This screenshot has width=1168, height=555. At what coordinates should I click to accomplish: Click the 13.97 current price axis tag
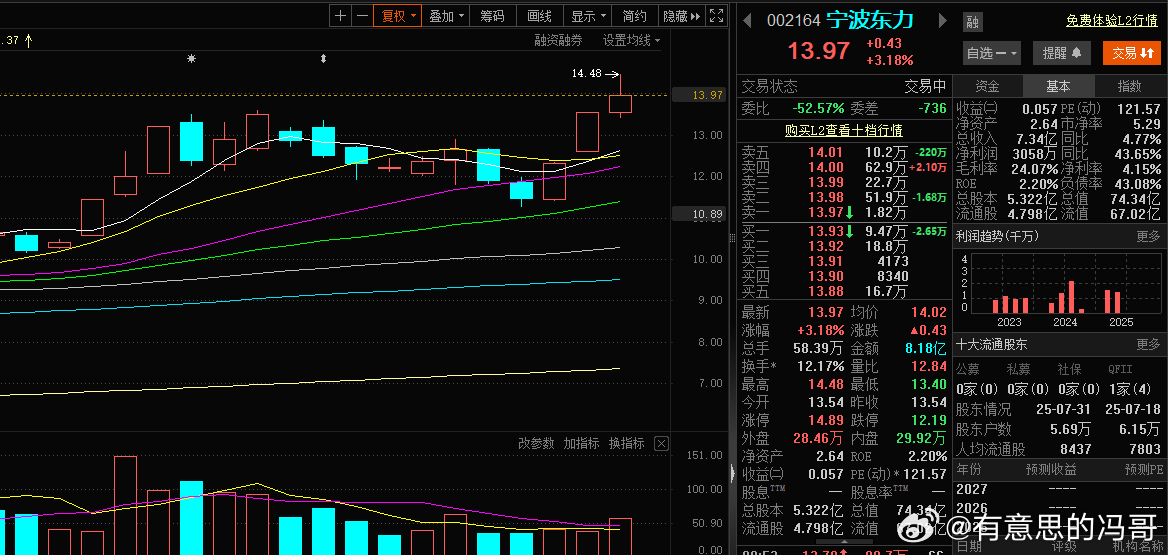698,95
